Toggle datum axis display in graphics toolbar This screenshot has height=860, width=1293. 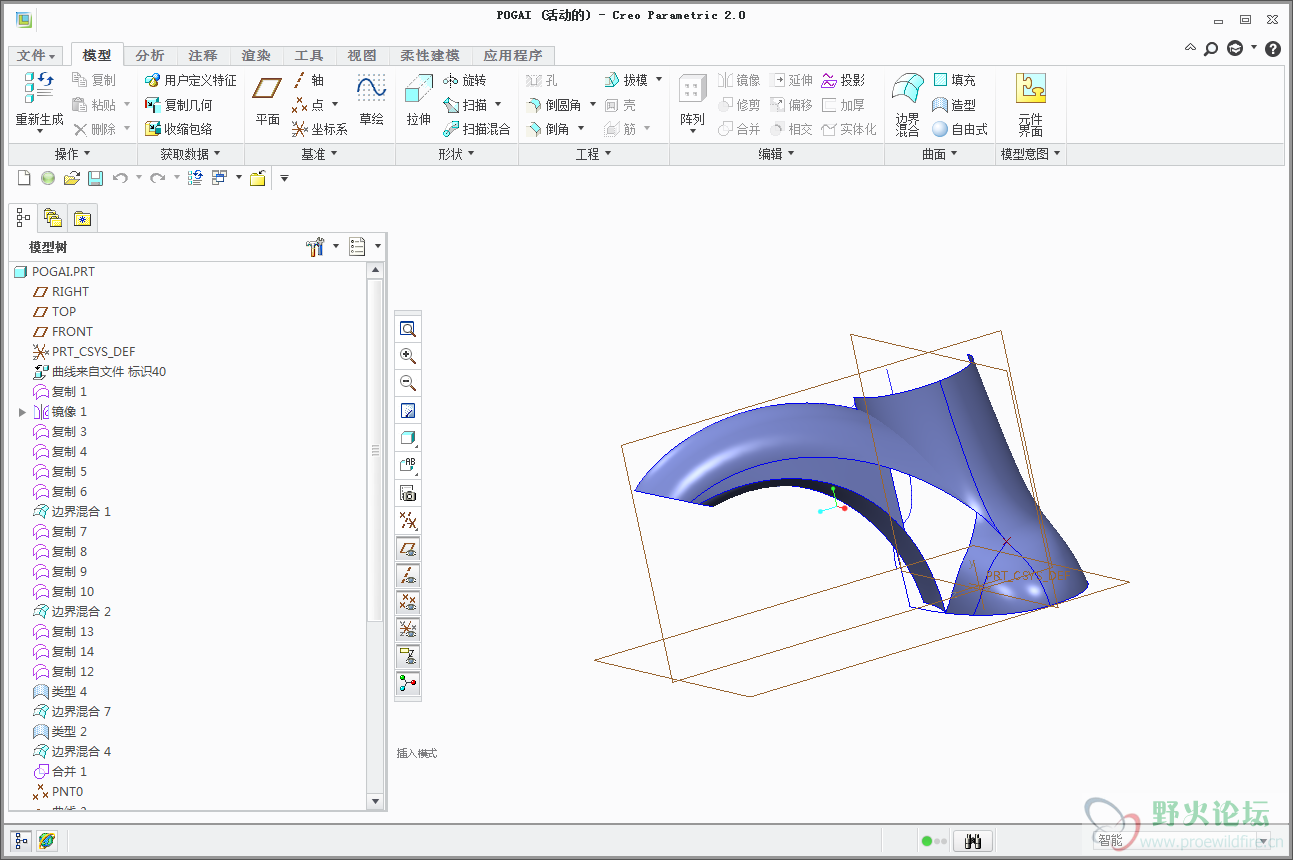click(x=408, y=575)
